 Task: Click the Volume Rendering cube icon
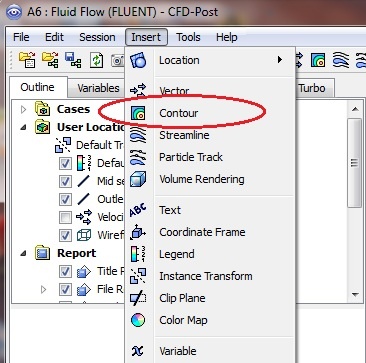(138, 179)
